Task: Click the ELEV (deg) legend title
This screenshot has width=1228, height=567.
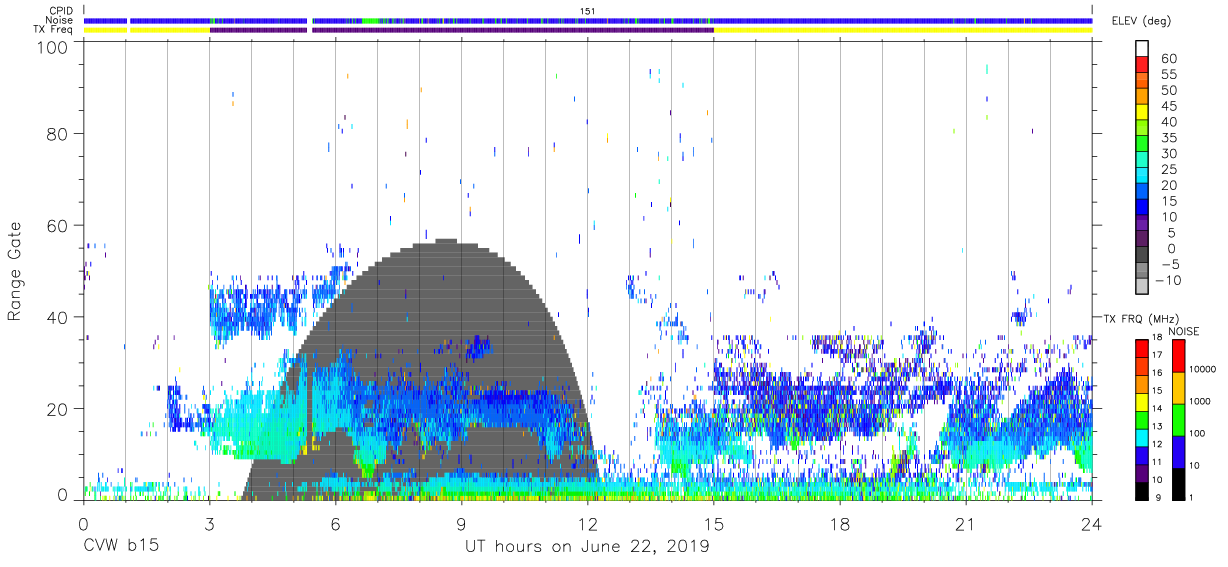Action: [1141, 20]
